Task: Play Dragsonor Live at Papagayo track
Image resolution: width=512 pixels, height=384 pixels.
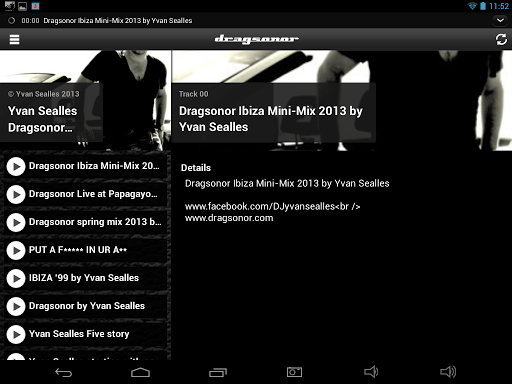Action: pyautogui.click(x=16, y=194)
